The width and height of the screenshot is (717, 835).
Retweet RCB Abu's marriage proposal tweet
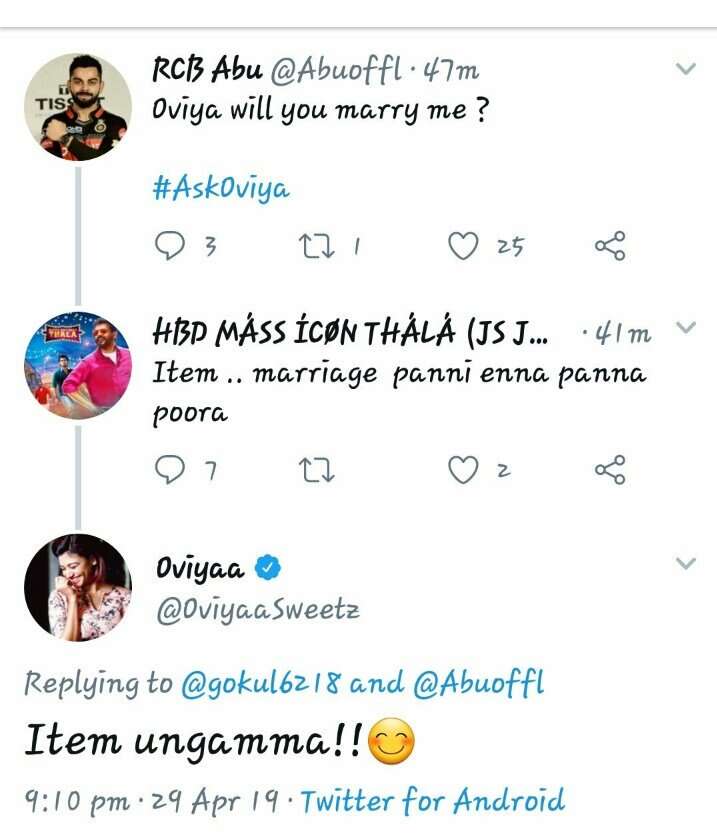[x=318, y=246]
